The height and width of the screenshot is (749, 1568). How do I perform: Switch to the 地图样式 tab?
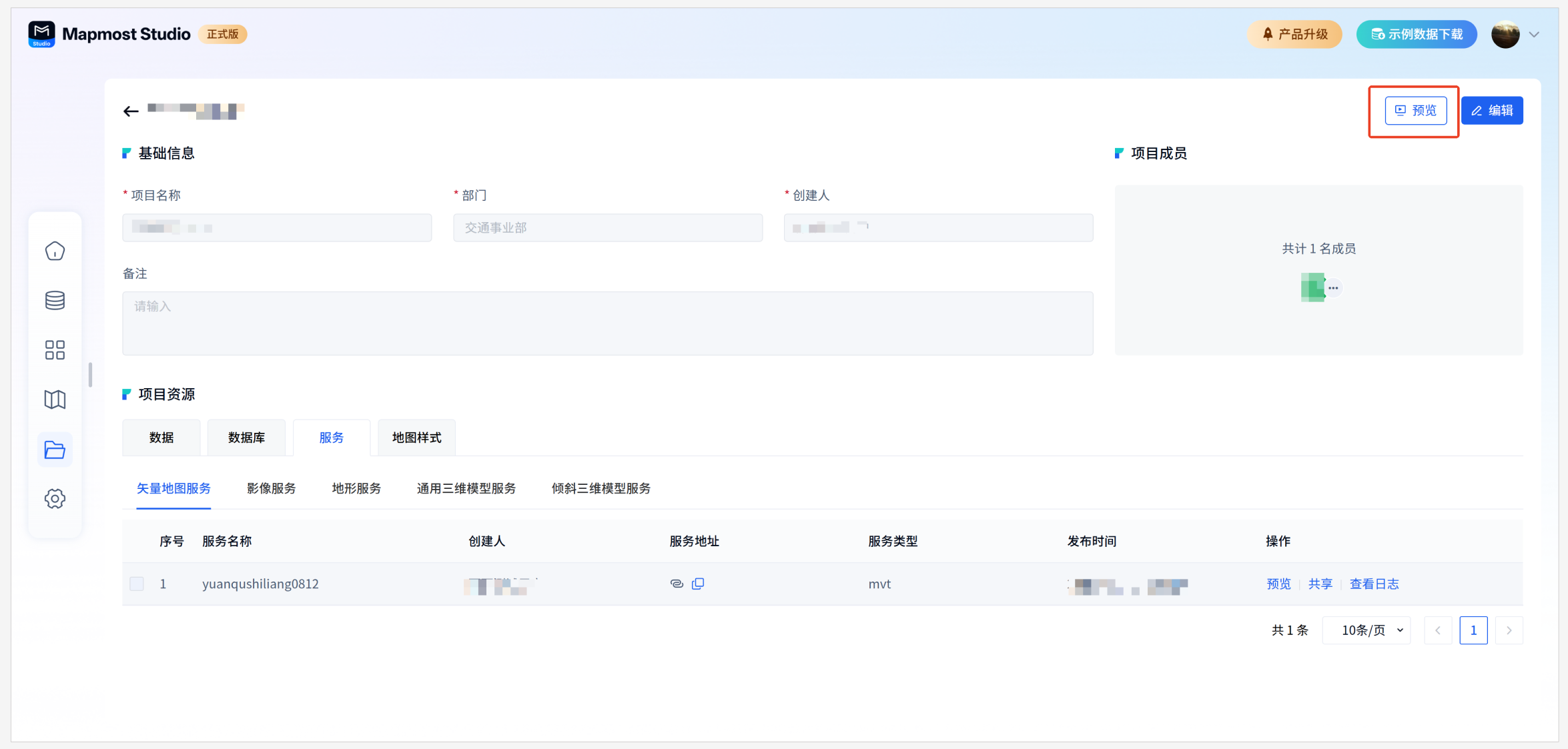pyautogui.click(x=416, y=438)
